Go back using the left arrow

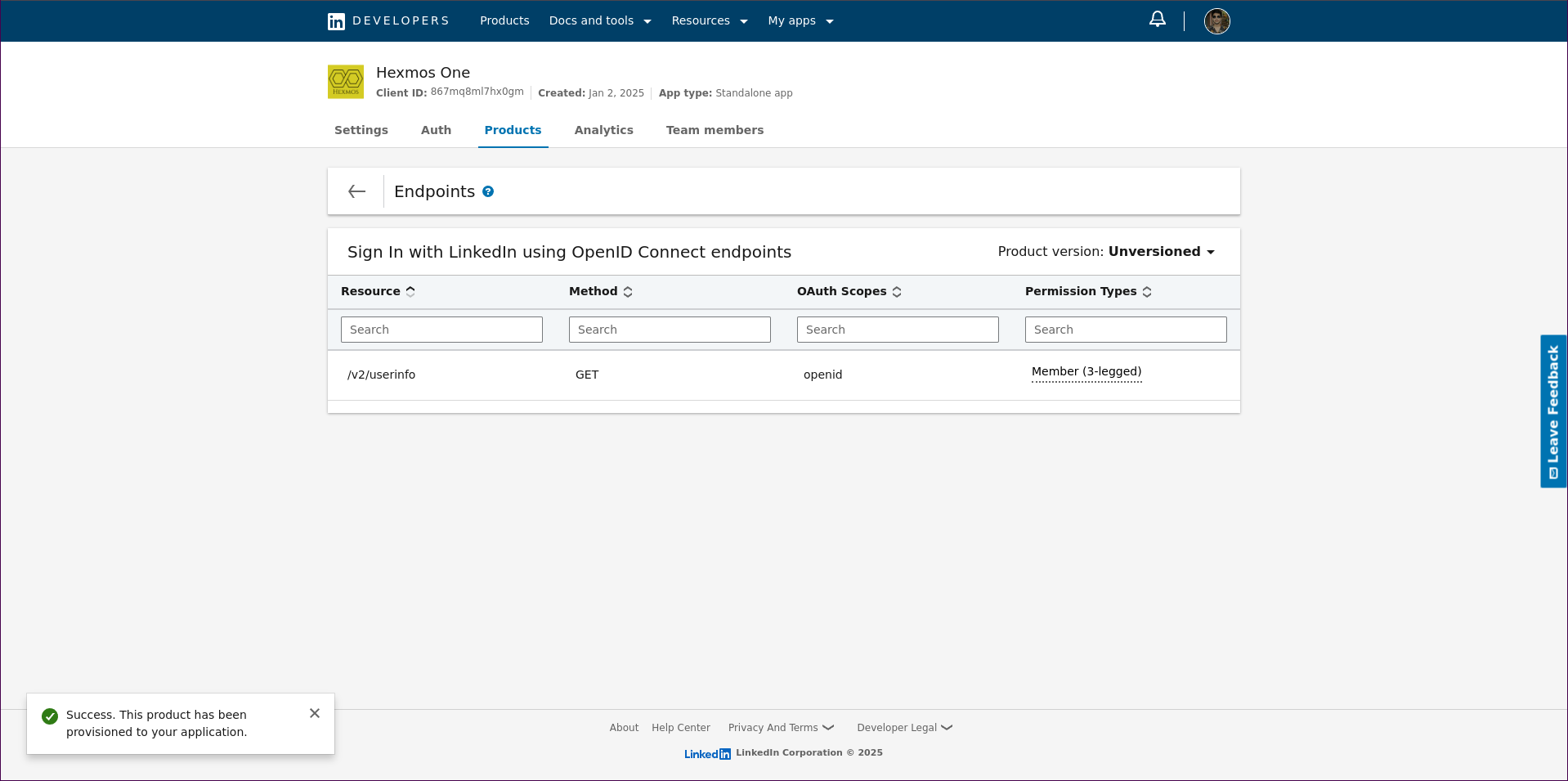[x=356, y=191]
